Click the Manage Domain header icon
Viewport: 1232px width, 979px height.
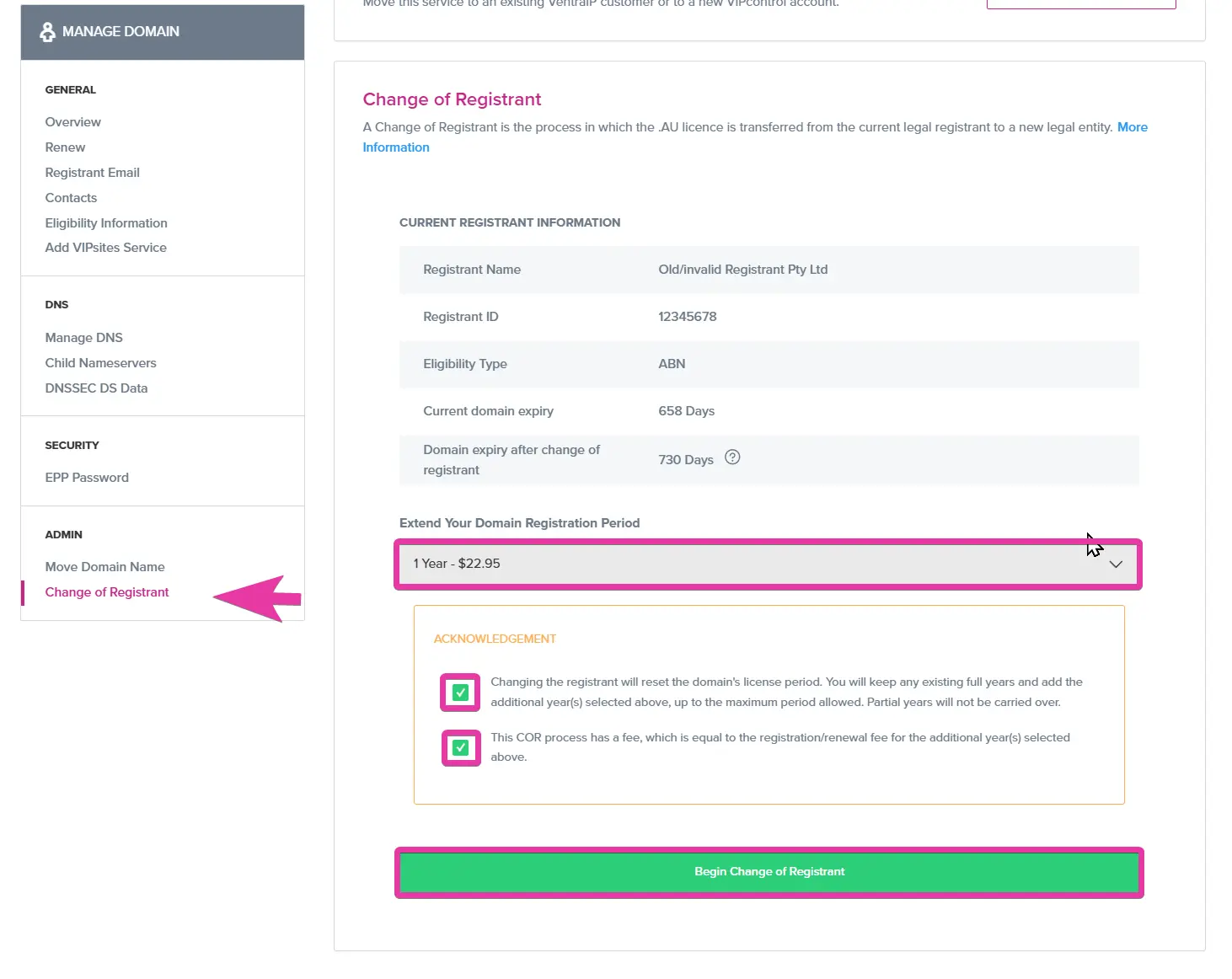(x=47, y=32)
